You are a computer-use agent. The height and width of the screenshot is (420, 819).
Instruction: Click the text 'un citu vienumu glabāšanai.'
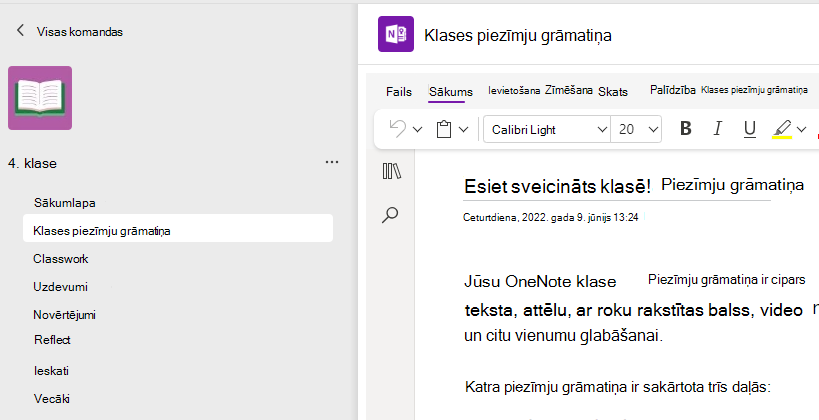(564, 335)
